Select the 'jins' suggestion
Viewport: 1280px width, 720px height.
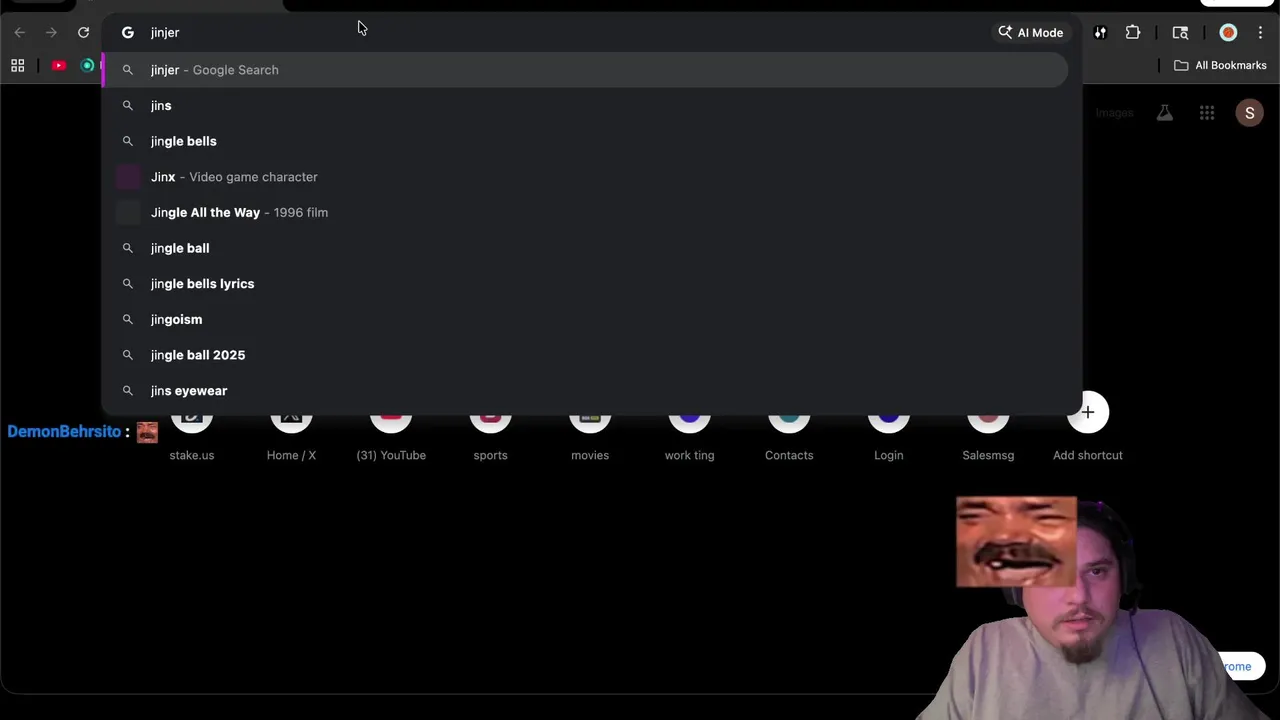click(585, 105)
